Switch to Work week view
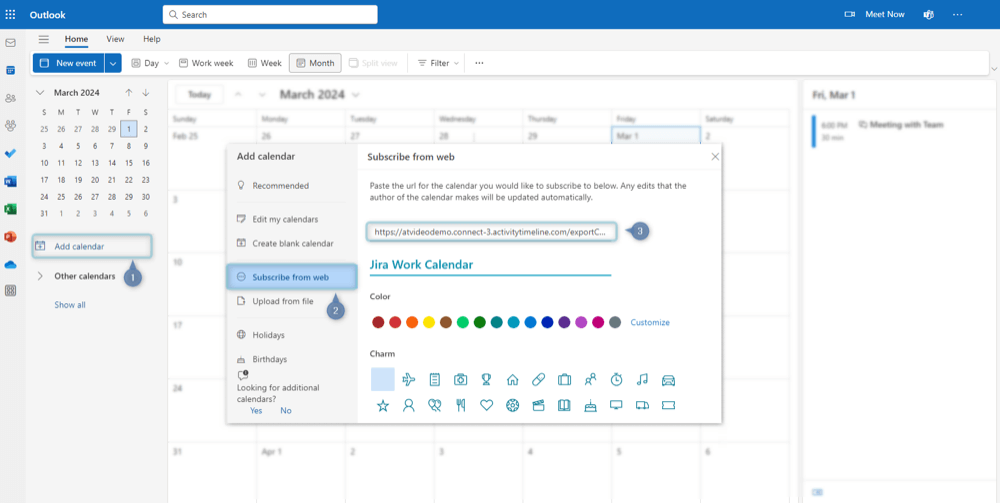 (206, 63)
